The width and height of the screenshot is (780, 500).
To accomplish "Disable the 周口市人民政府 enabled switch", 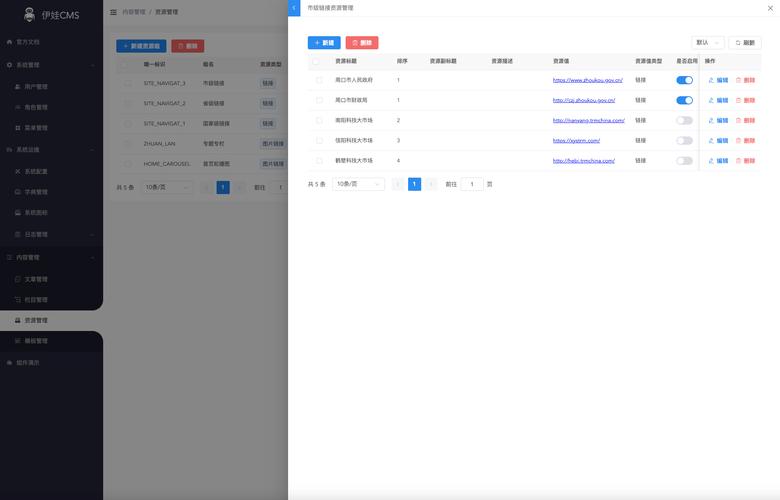I will click(x=684, y=80).
